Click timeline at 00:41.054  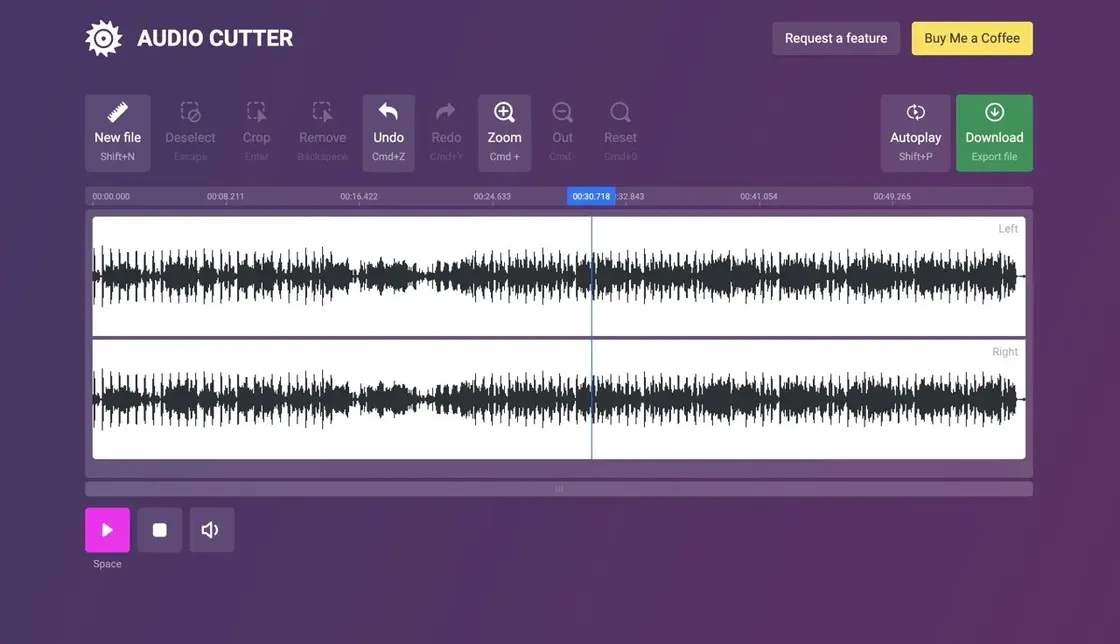pos(759,196)
